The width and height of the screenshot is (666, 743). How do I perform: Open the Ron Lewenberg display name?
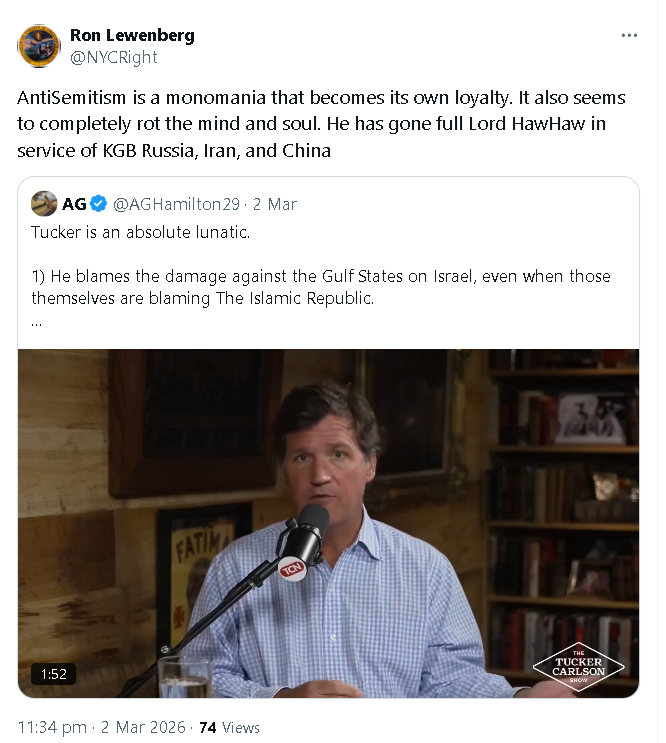coord(132,35)
